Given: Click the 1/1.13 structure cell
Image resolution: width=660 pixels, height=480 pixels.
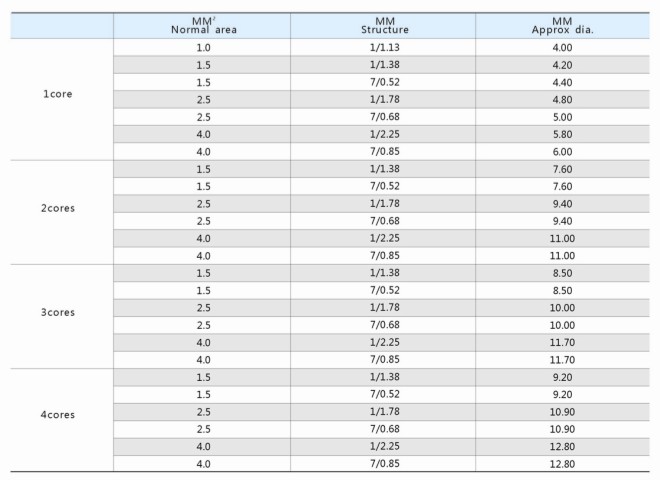Looking at the screenshot, I should [x=383, y=48].
